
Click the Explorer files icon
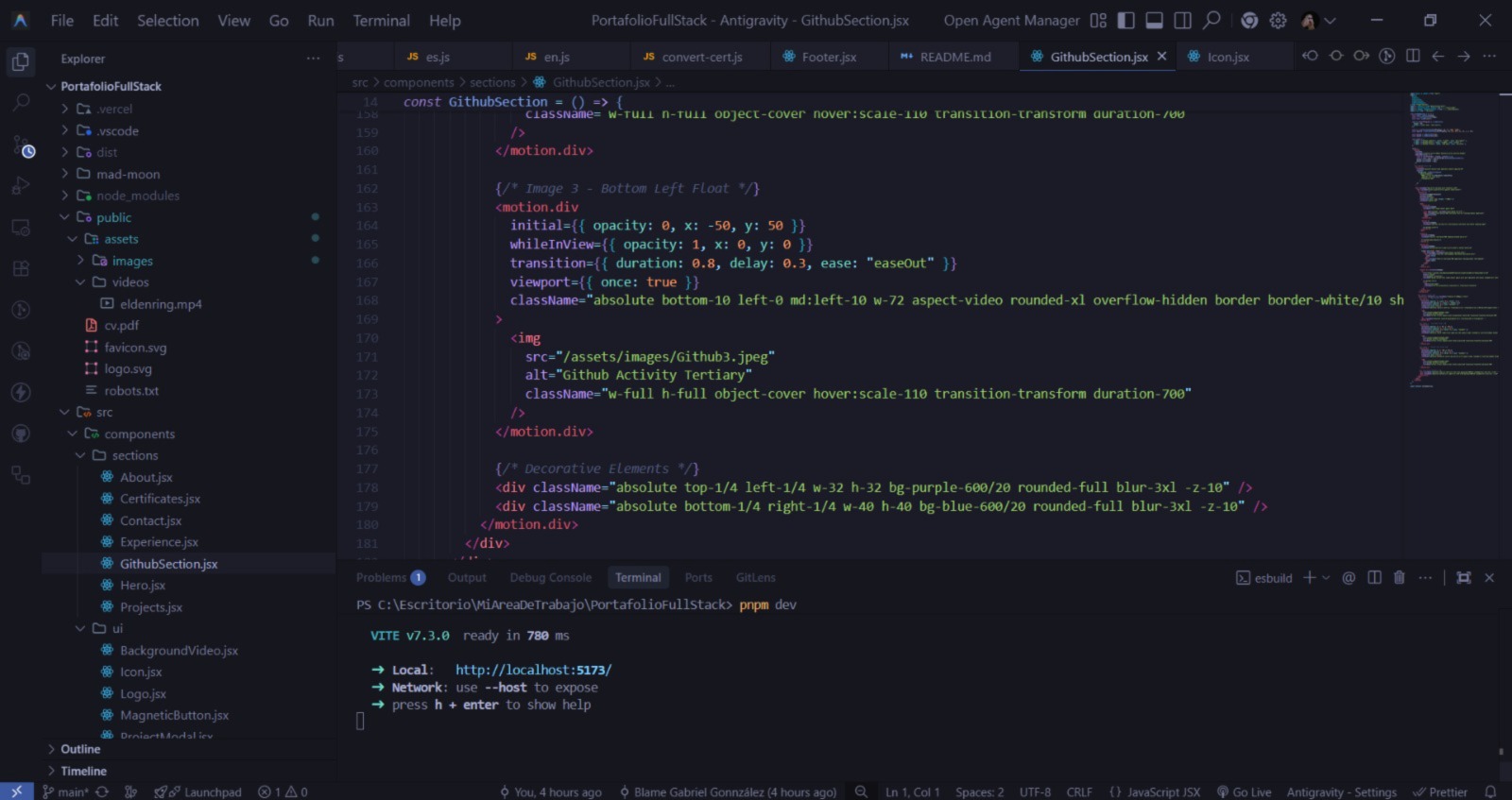point(20,62)
